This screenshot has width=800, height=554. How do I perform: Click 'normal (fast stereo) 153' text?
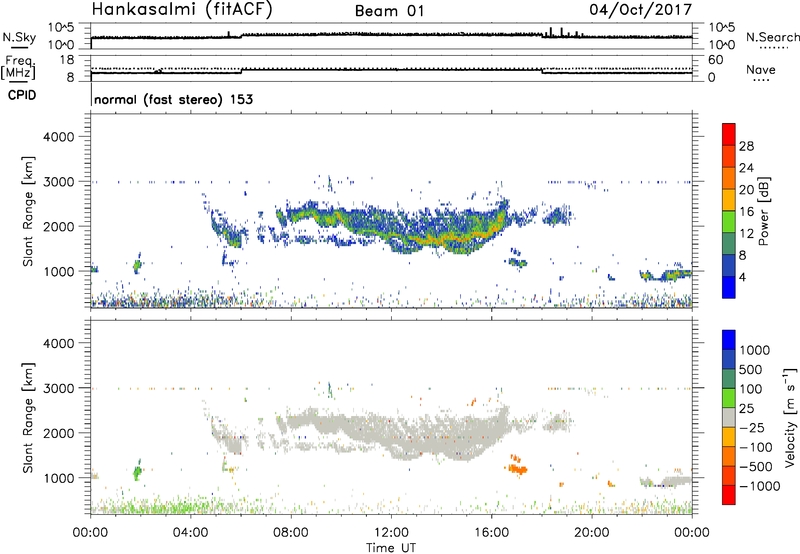[x=173, y=100]
